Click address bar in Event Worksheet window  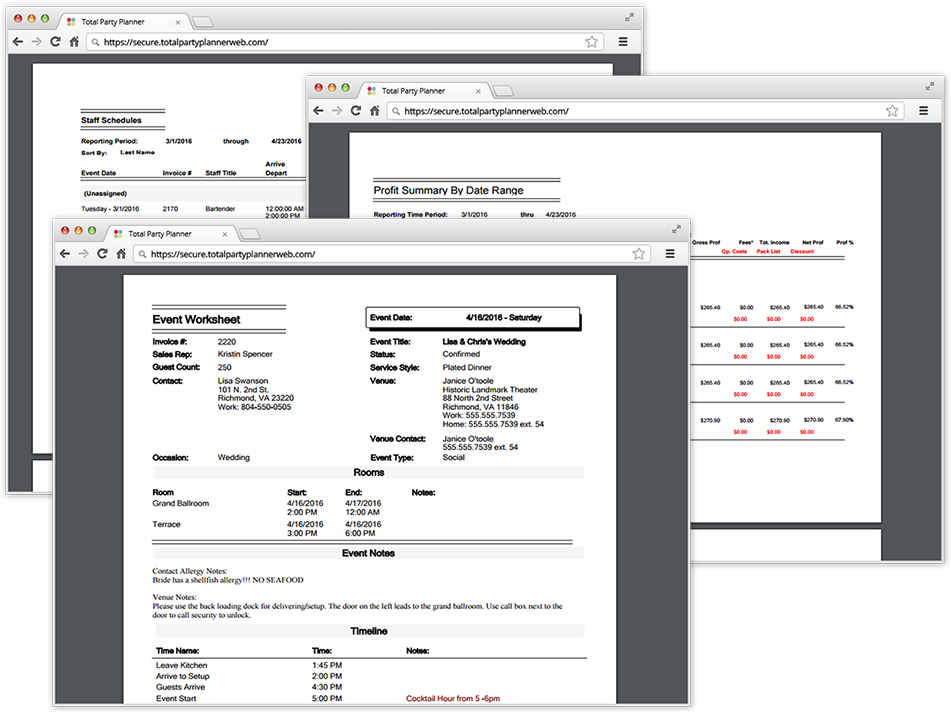(x=392, y=254)
